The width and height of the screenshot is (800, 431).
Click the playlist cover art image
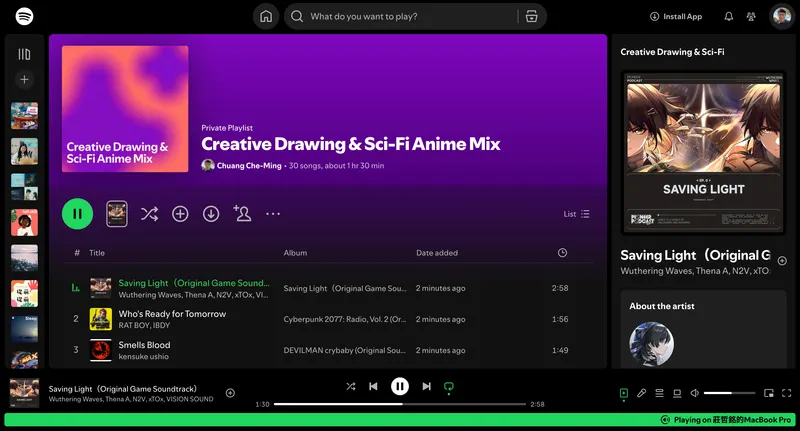tap(125, 109)
